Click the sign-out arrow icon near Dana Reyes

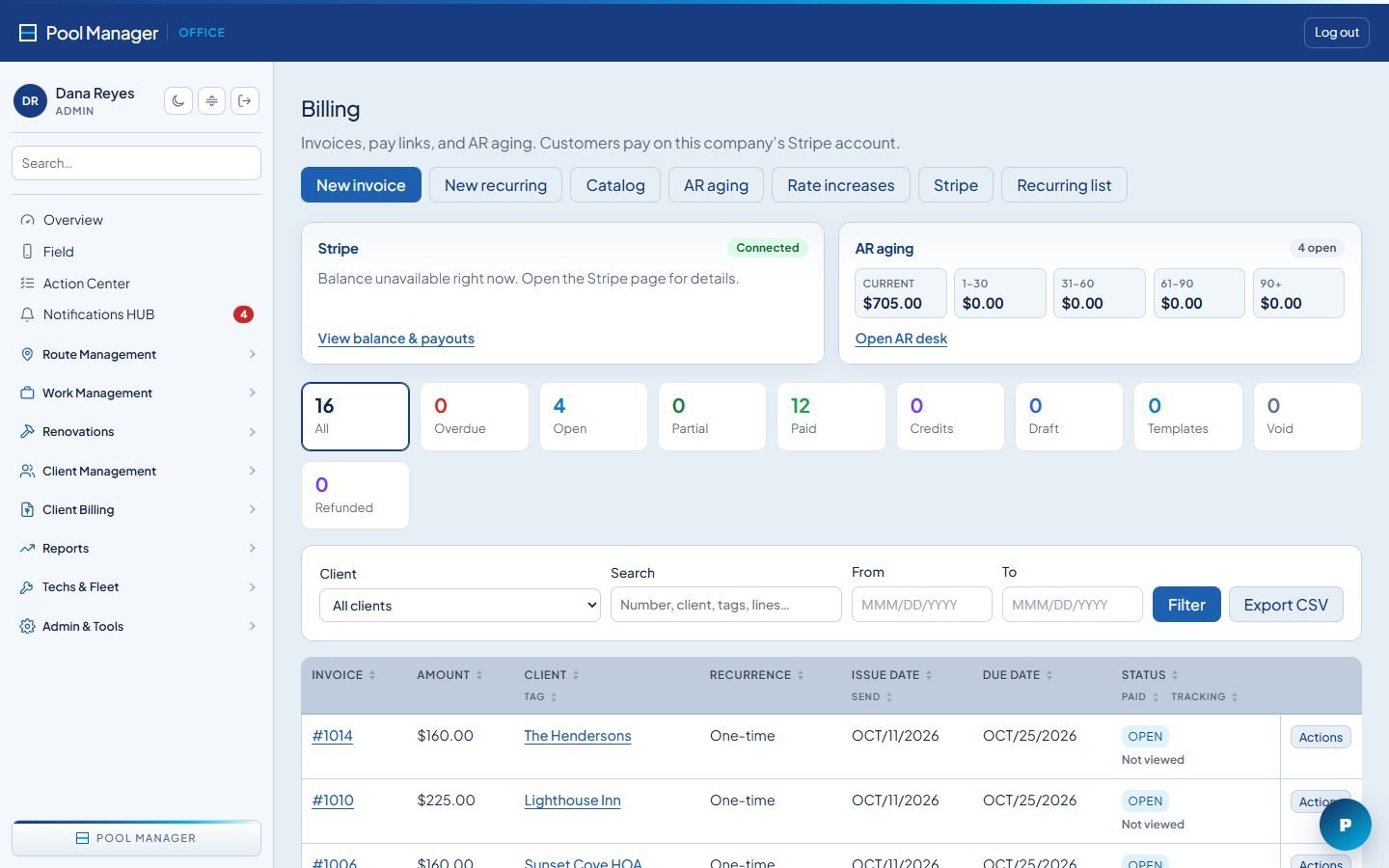(245, 100)
